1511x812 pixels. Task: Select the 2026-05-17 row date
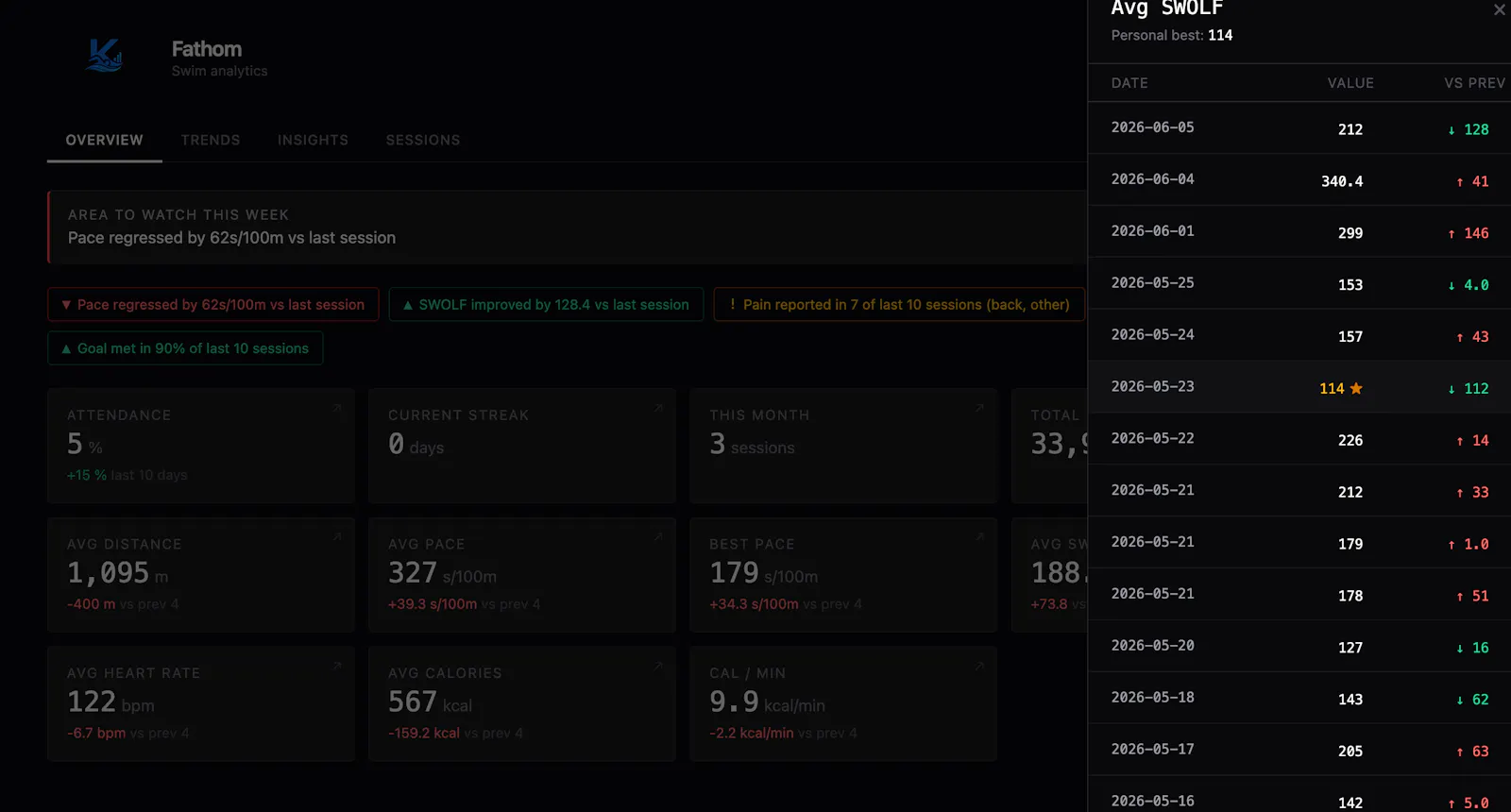(1152, 750)
